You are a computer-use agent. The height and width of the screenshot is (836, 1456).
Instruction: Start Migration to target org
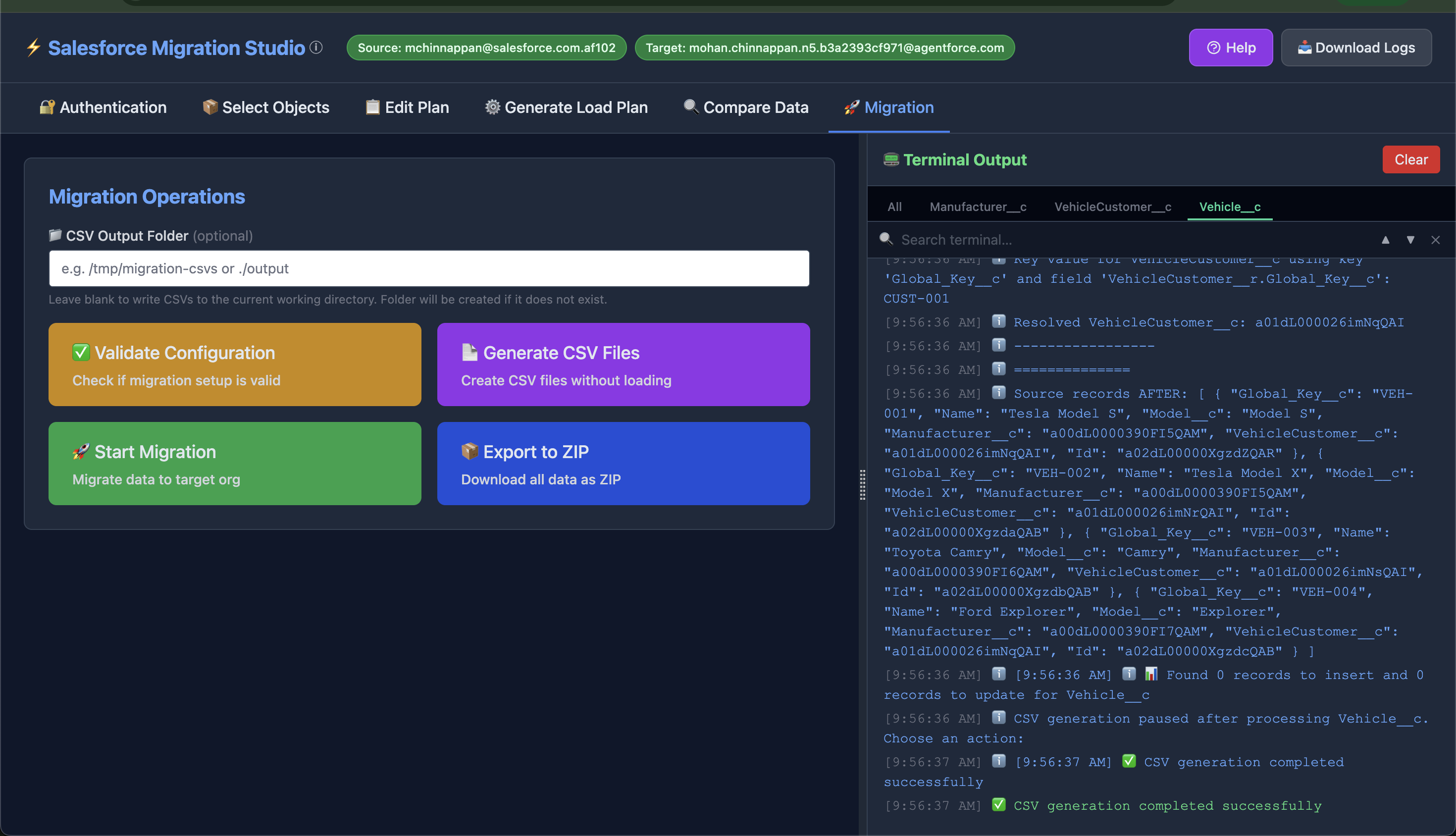235,464
